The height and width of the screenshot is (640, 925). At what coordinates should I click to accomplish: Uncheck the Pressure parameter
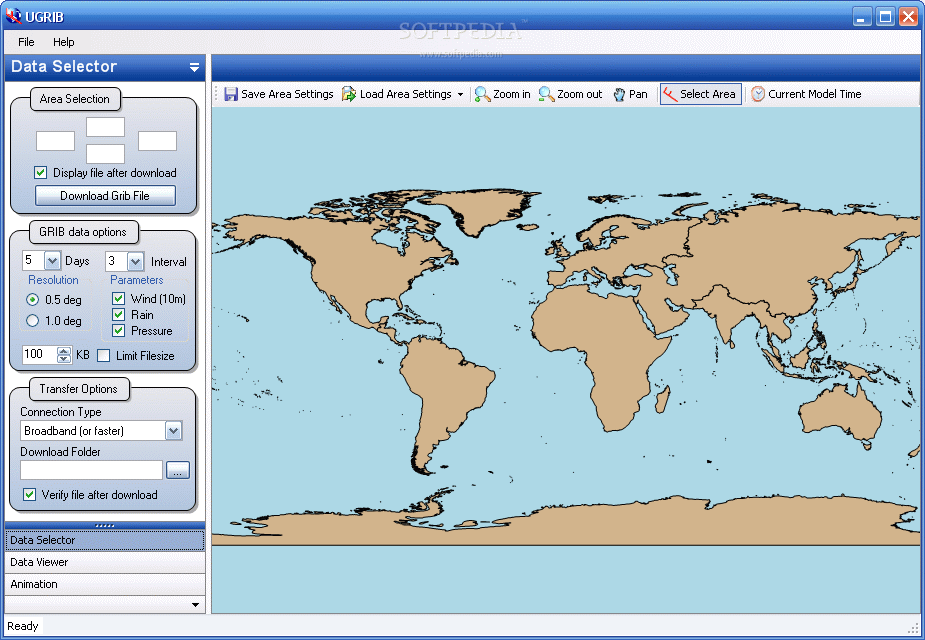click(119, 331)
